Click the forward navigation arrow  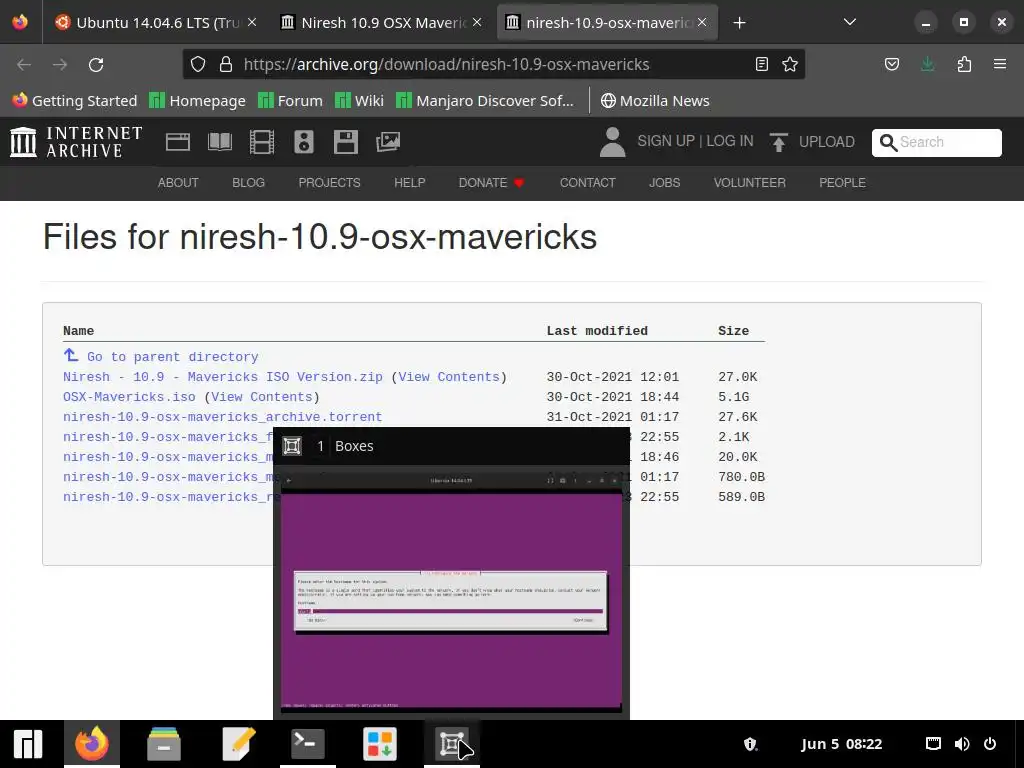(x=59, y=64)
